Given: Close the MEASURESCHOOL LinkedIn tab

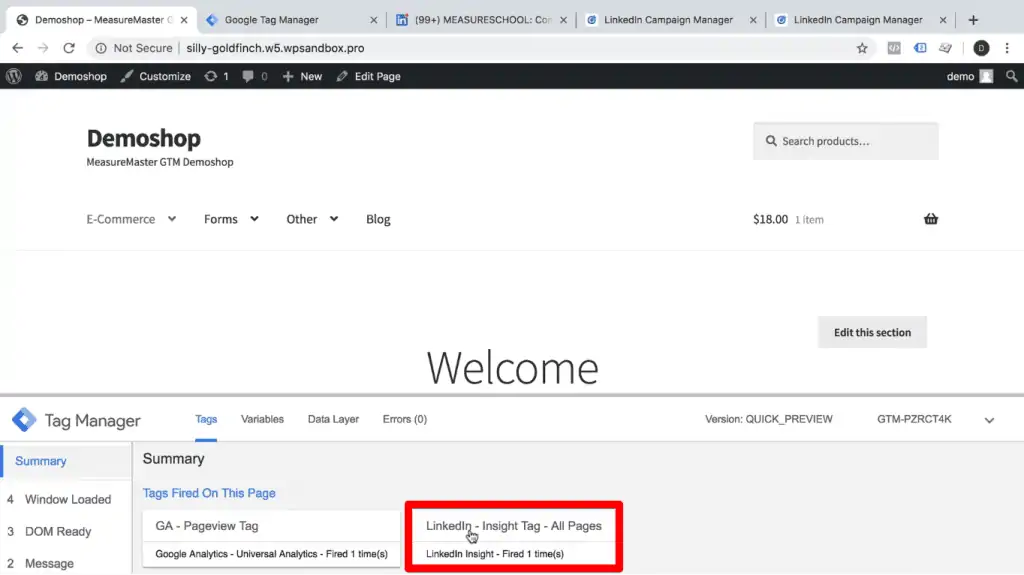Looking at the screenshot, I should click(x=564, y=20).
